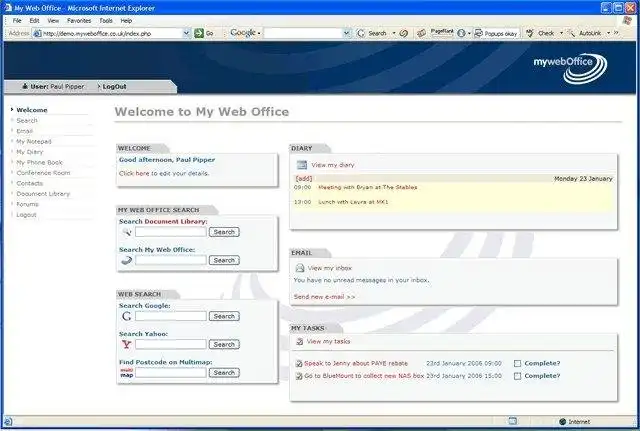Click the user icon beside User: Paul Pipper
This screenshot has height=431, width=640.
[25, 87]
